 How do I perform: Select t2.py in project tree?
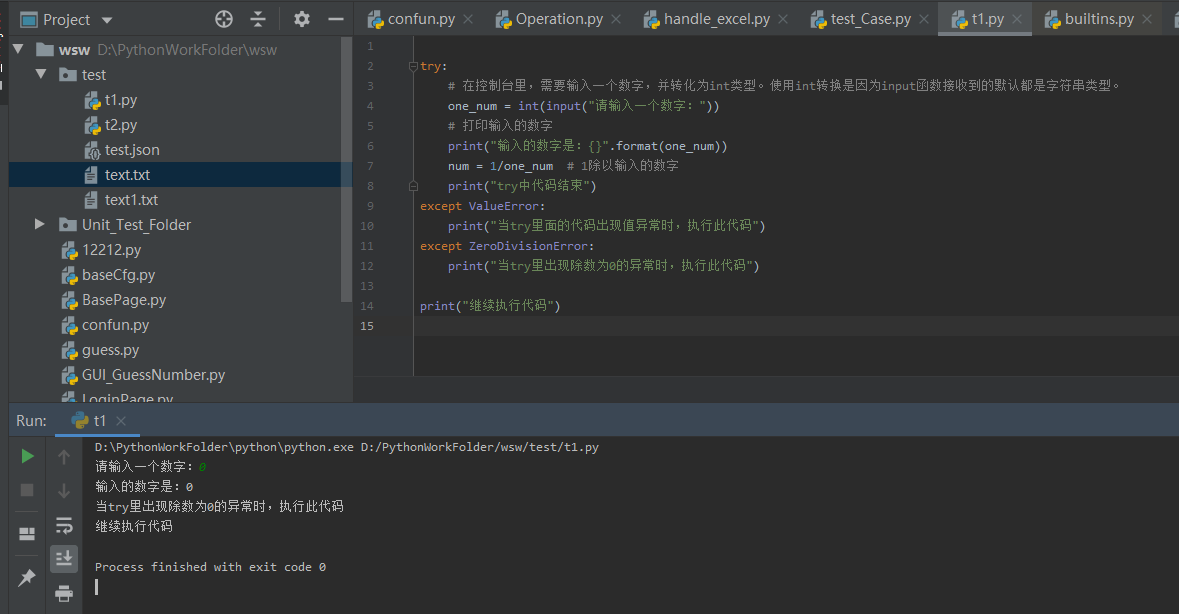click(x=120, y=125)
